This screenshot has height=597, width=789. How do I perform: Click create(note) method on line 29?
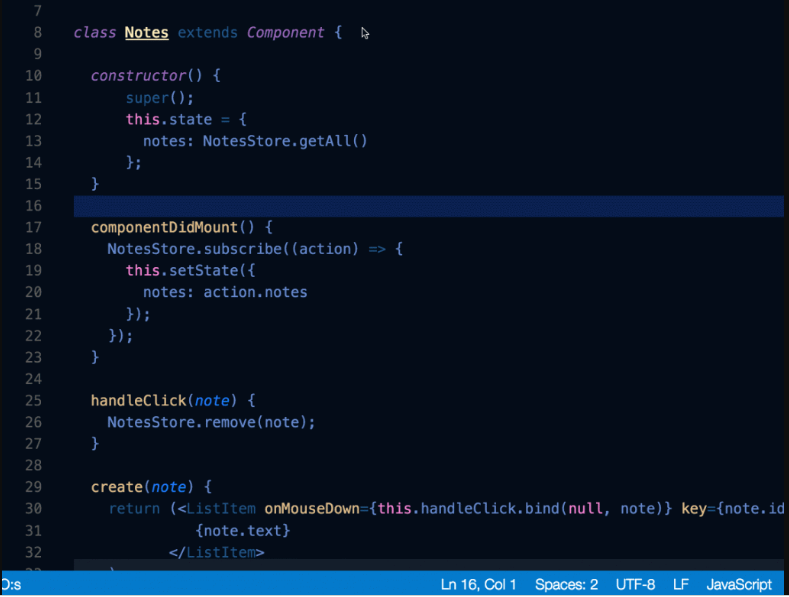coord(142,487)
